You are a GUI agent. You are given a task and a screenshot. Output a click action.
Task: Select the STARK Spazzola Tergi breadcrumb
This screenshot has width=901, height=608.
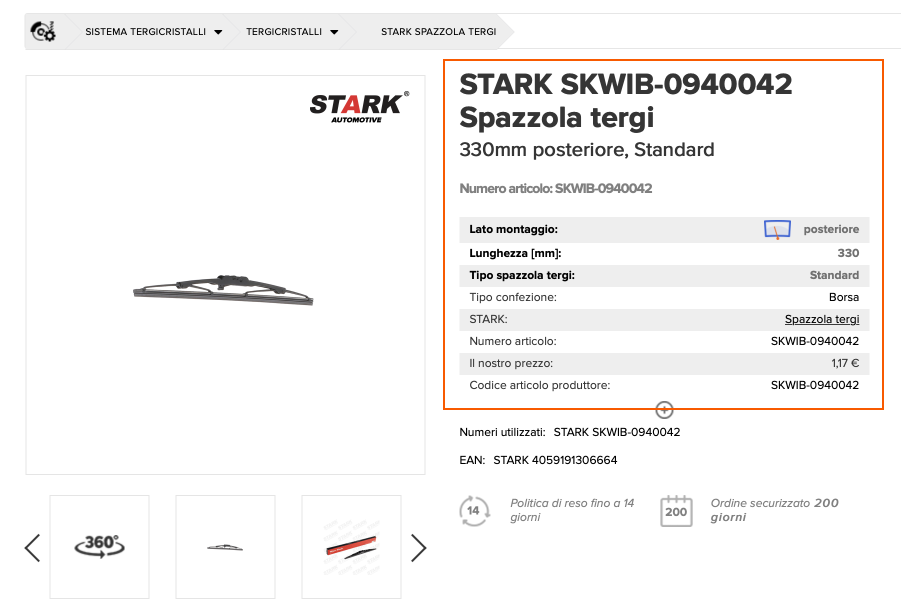(x=438, y=32)
